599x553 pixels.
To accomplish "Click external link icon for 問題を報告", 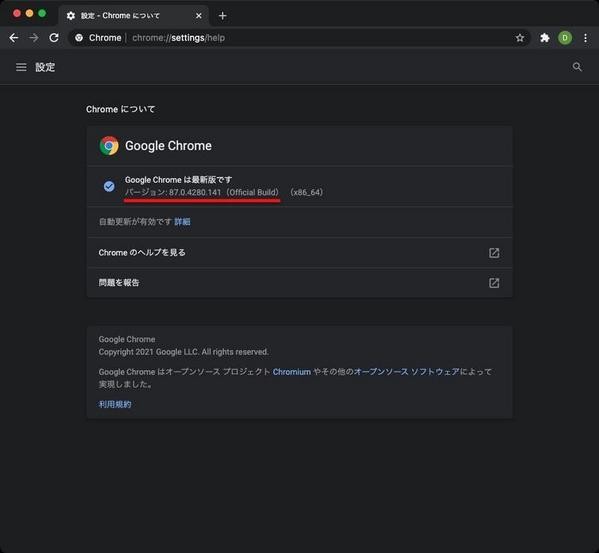I will pos(494,283).
